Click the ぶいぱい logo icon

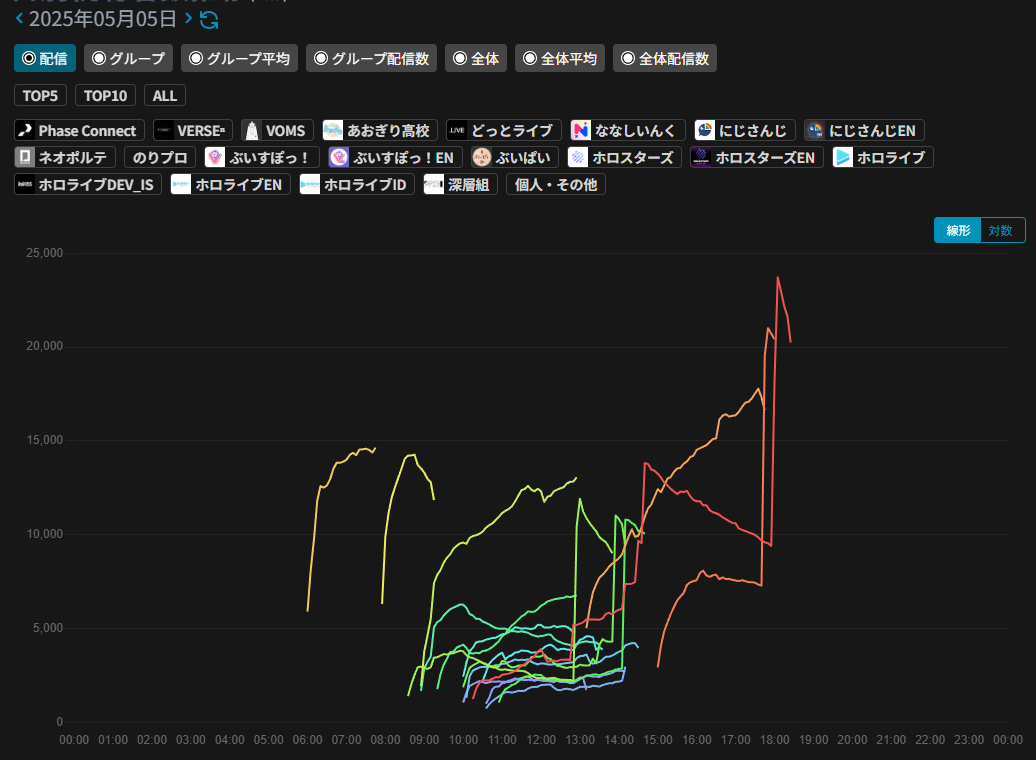[482, 157]
